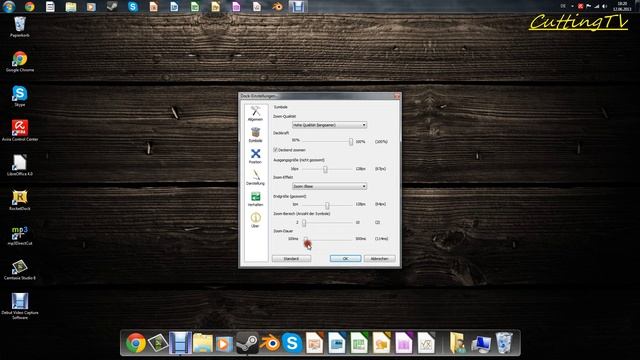
Task: Launch Steam from the RocketDock
Action: [247, 343]
